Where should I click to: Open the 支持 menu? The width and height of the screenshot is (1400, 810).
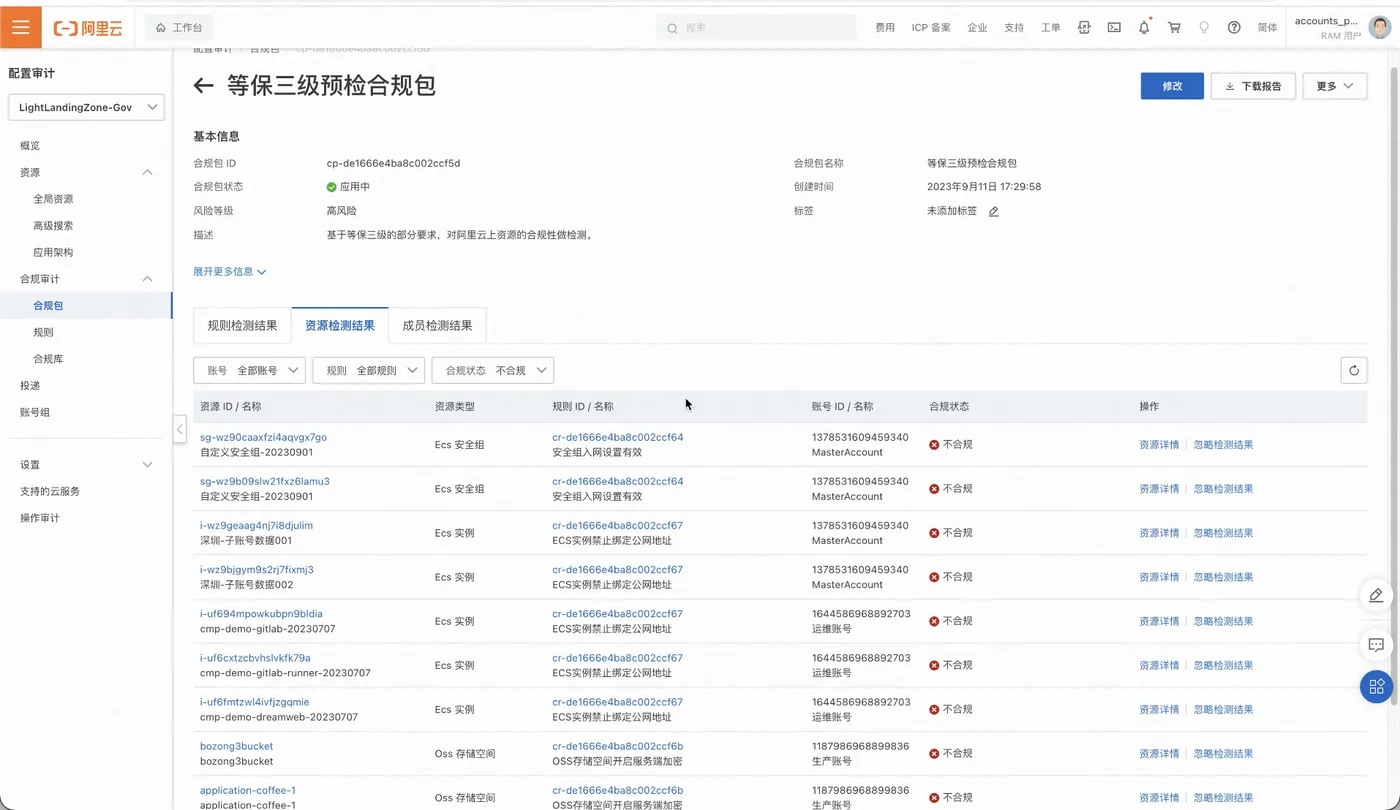click(1014, 28)
